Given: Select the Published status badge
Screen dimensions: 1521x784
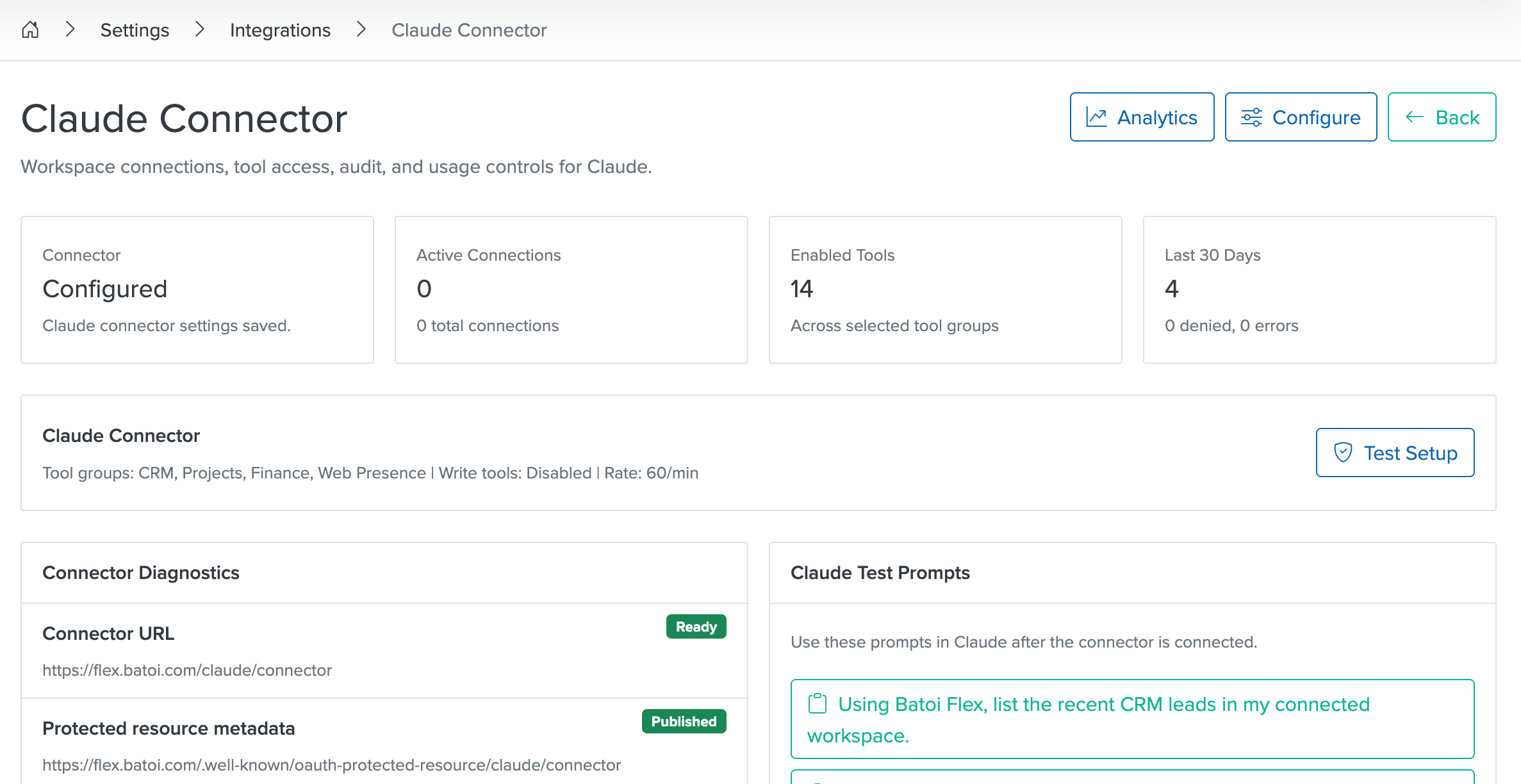Looking at the screenshot, I should [684, 721].
